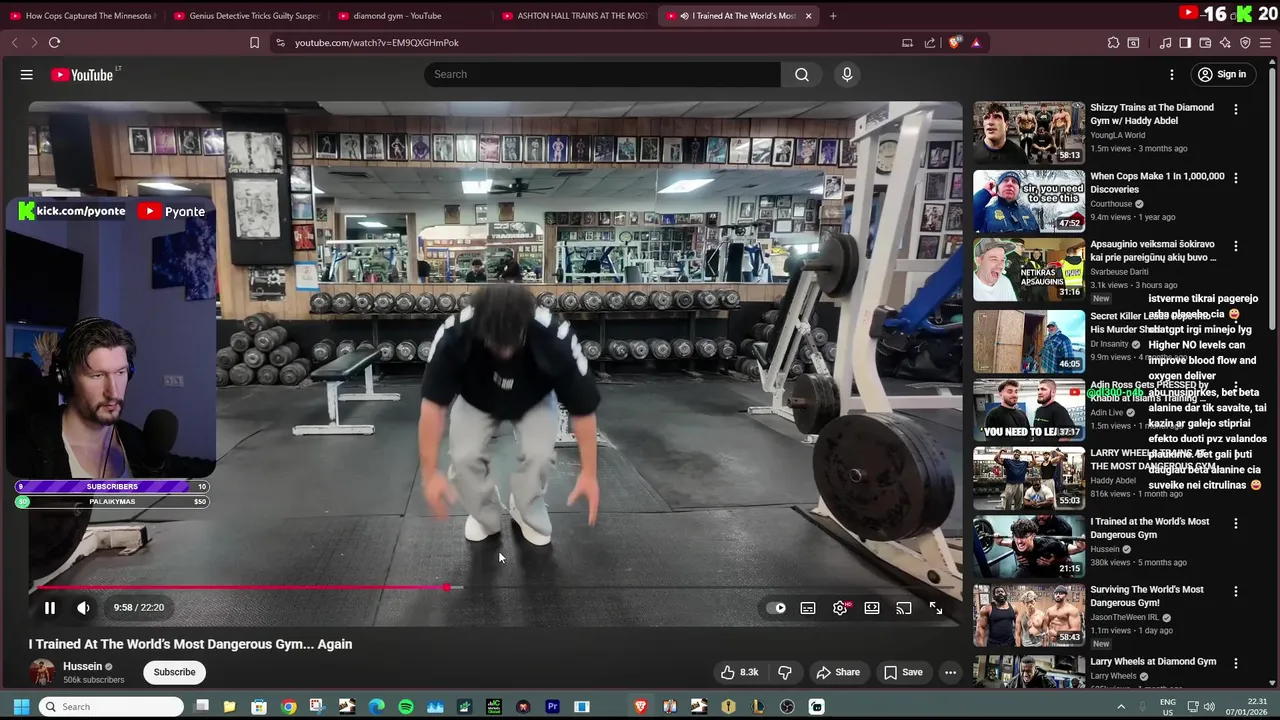
Task: Switch to the ASHTON HALL TRAINS tab
Action: coord(574,16)
